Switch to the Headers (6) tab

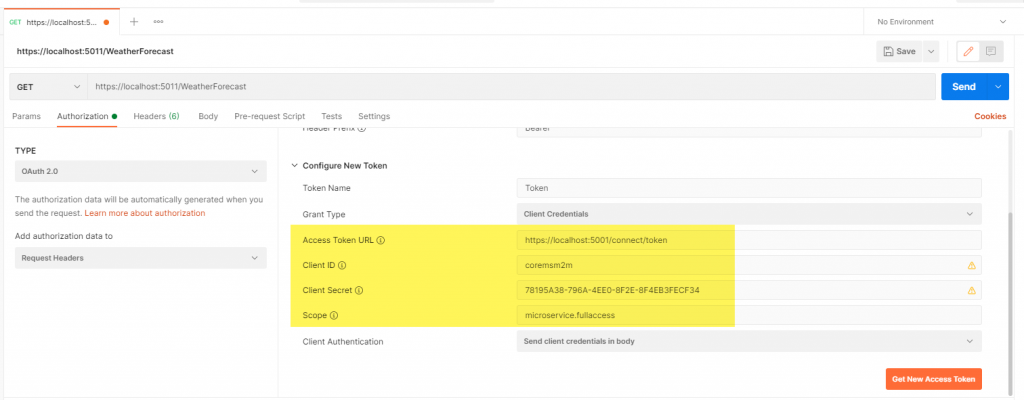click(x=157, y=116)
